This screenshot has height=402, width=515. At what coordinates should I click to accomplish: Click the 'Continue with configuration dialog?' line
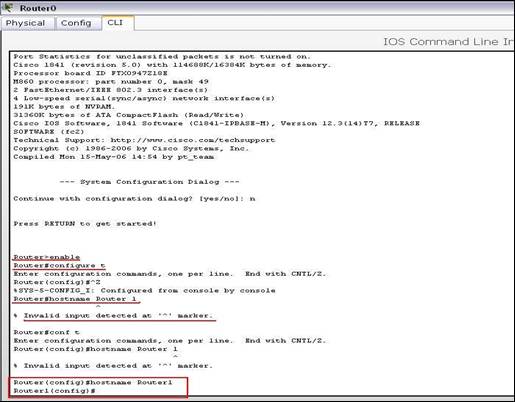click(134, 199)
